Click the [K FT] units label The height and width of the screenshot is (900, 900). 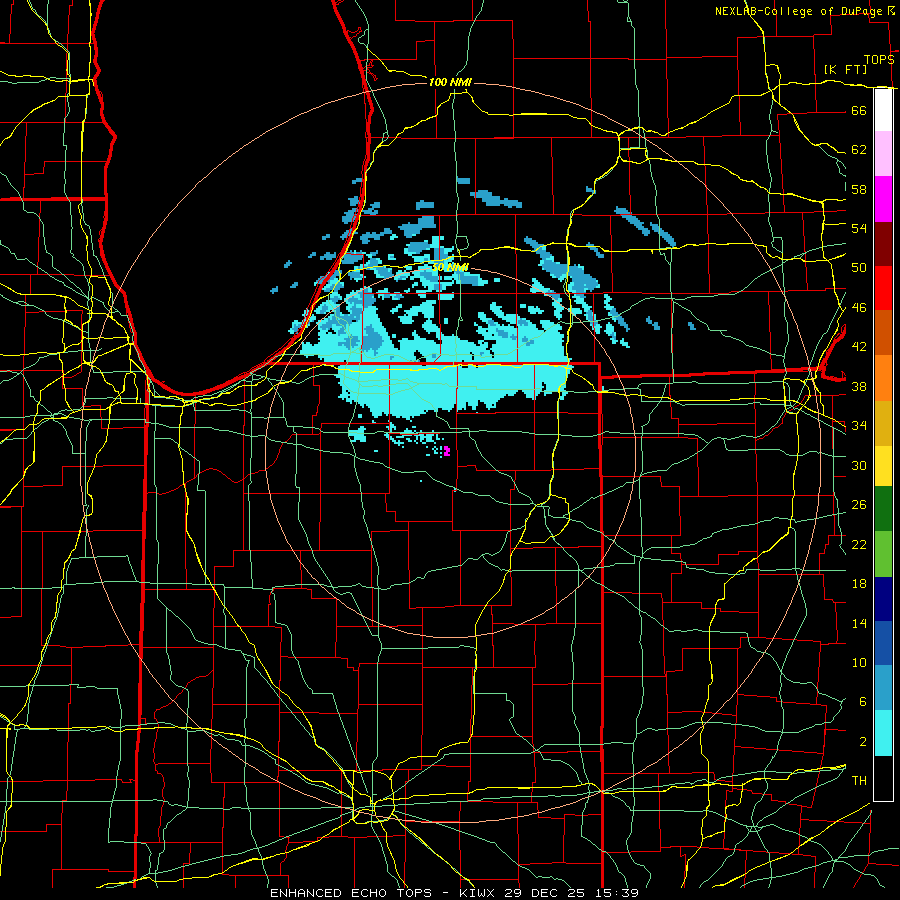click(845, 70)
